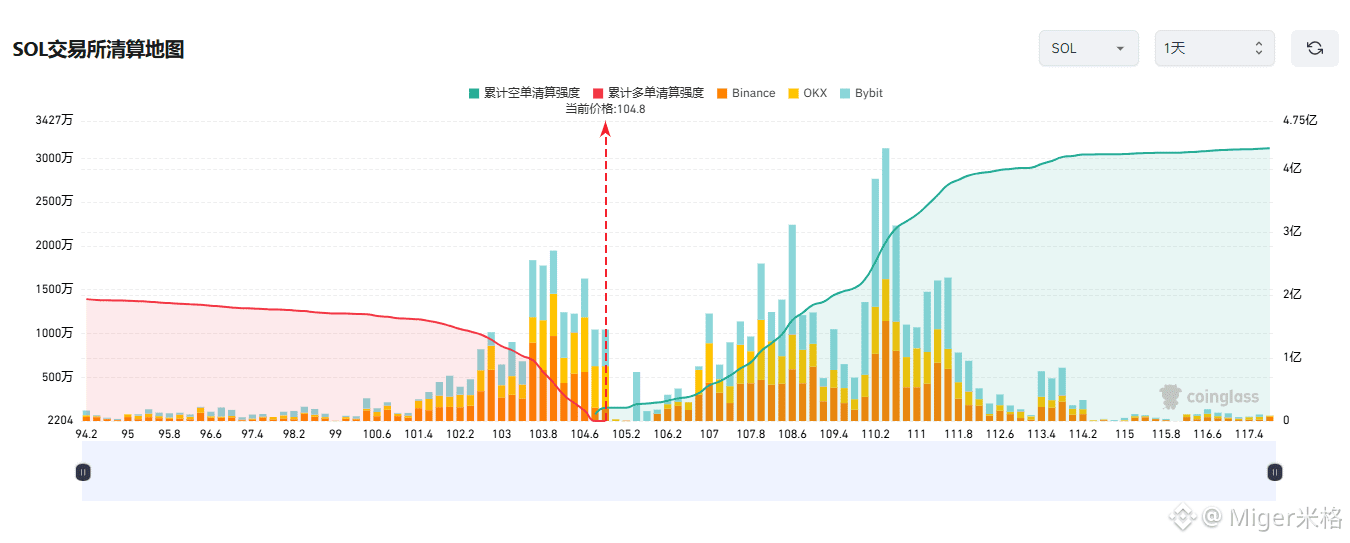Click the 4.75亿 right axis label
The width and height of the screenshot is (1350, 543).
[1300, 120]
